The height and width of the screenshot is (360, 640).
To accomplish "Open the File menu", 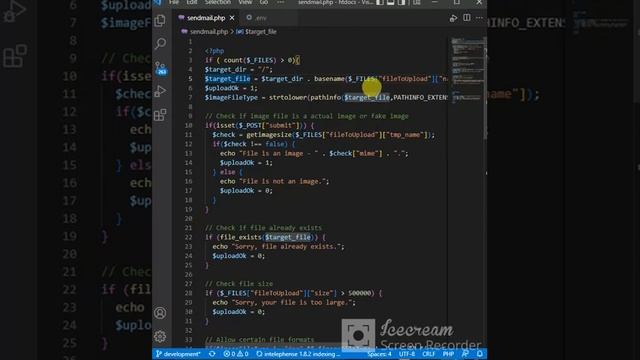I will (174, 2).
